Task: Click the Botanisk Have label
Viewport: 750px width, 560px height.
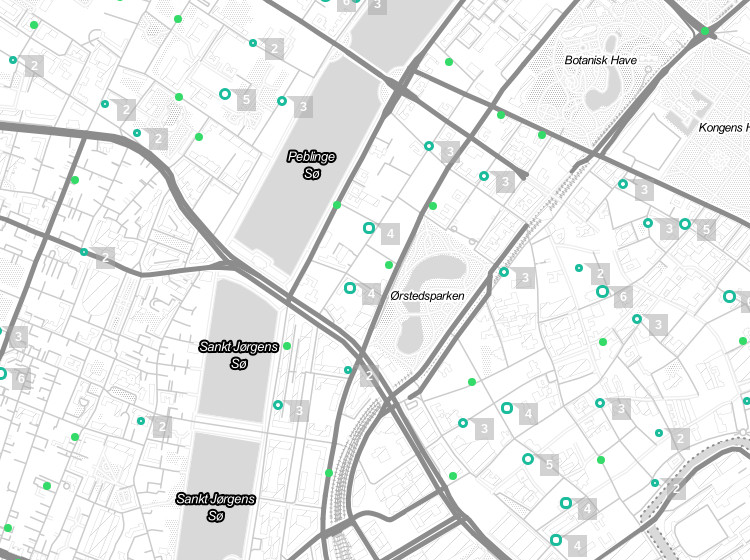Action: [x=600, y=60]
